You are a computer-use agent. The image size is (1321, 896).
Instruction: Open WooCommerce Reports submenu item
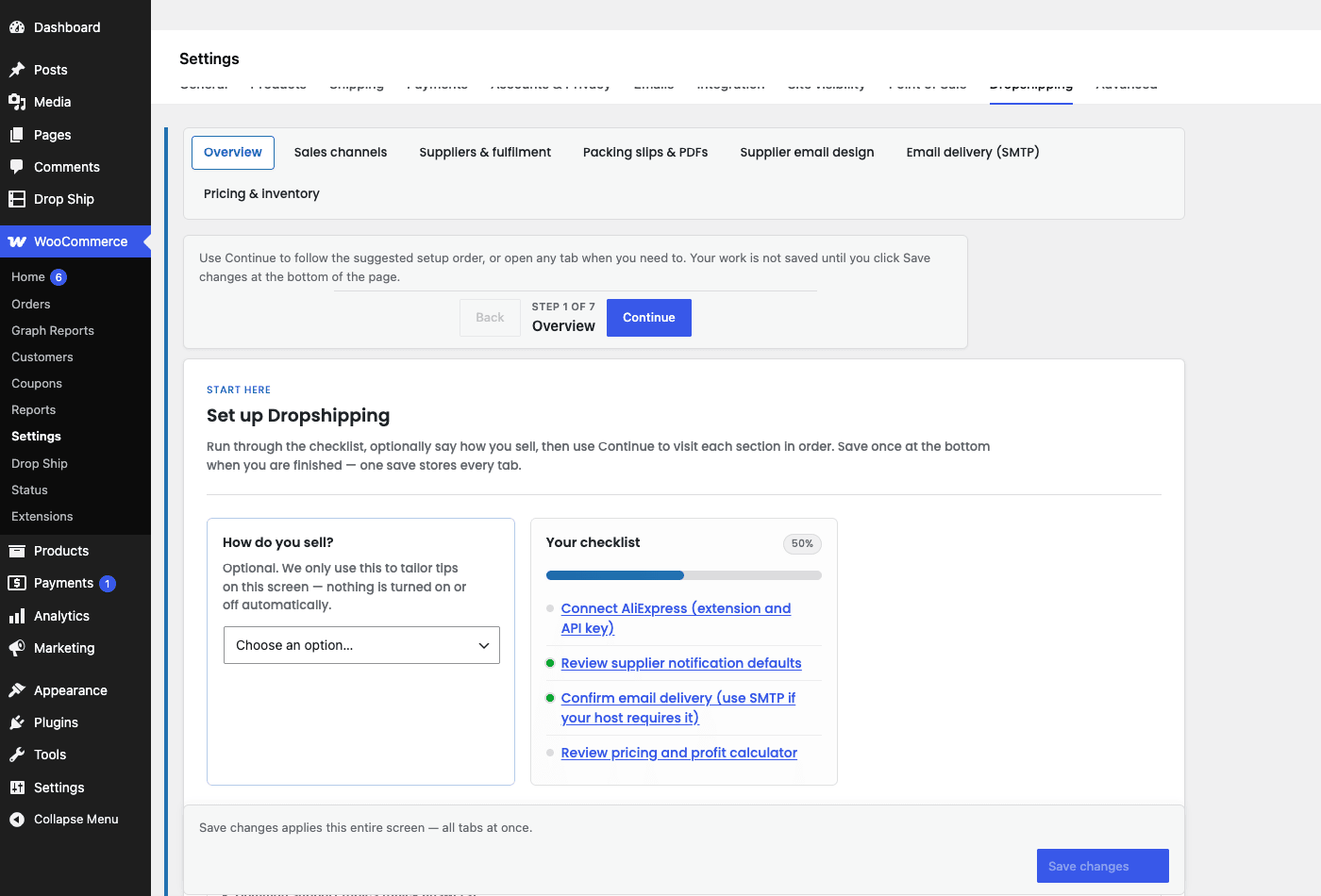[x=34, y=410]
